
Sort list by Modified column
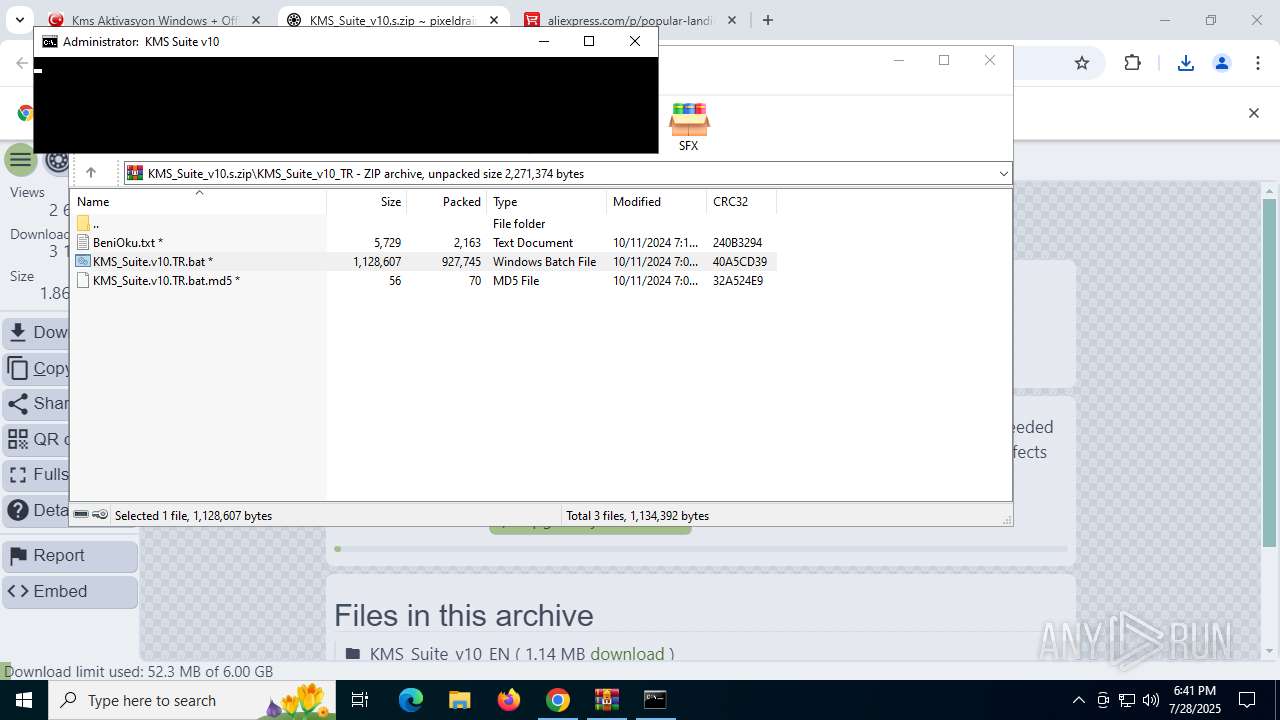coord(656,202)
